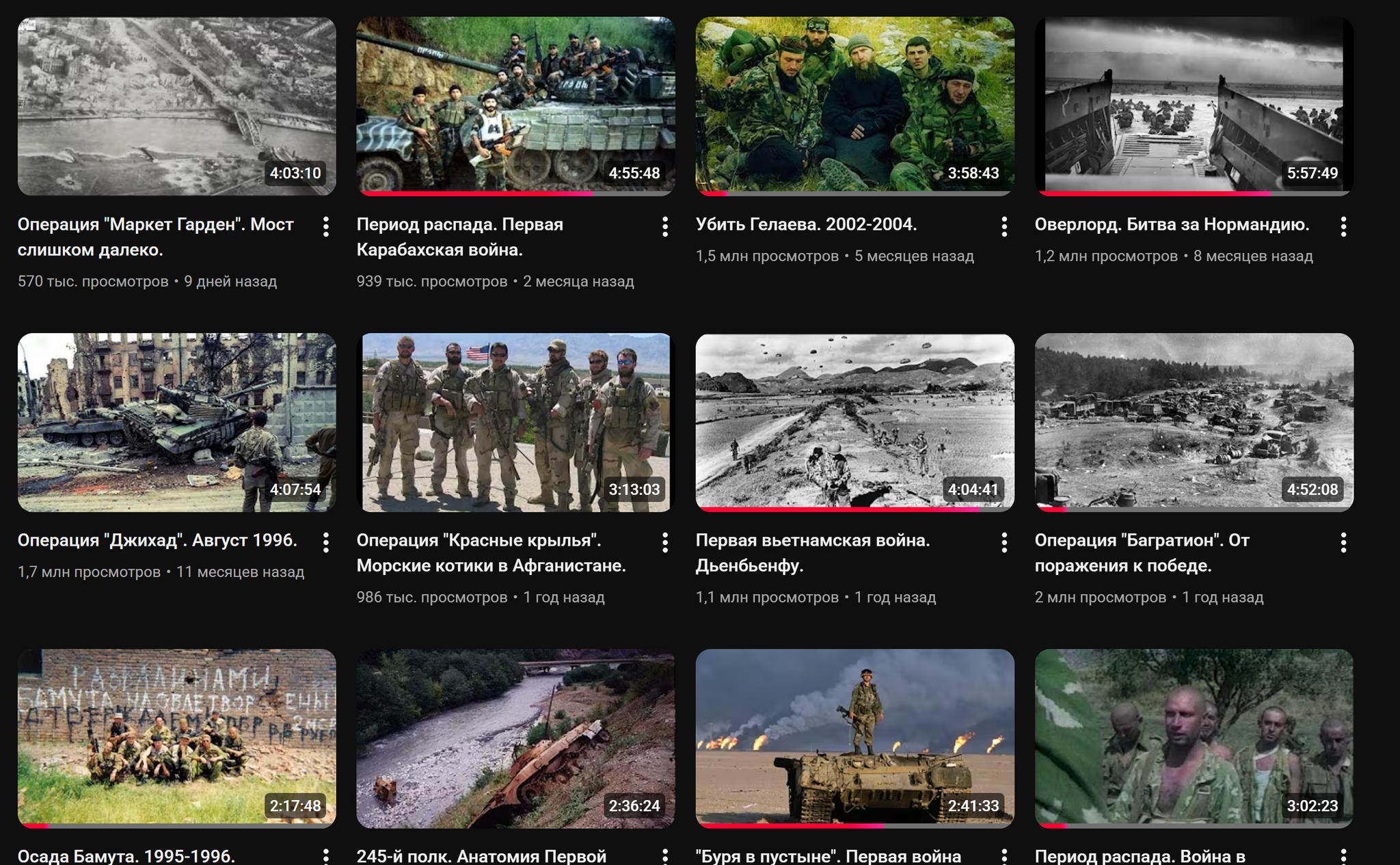Open three-dot menu for 'Первая Карабахская война' video
The height and width of the screenshot is (865, 1400).
pos(665,226)
